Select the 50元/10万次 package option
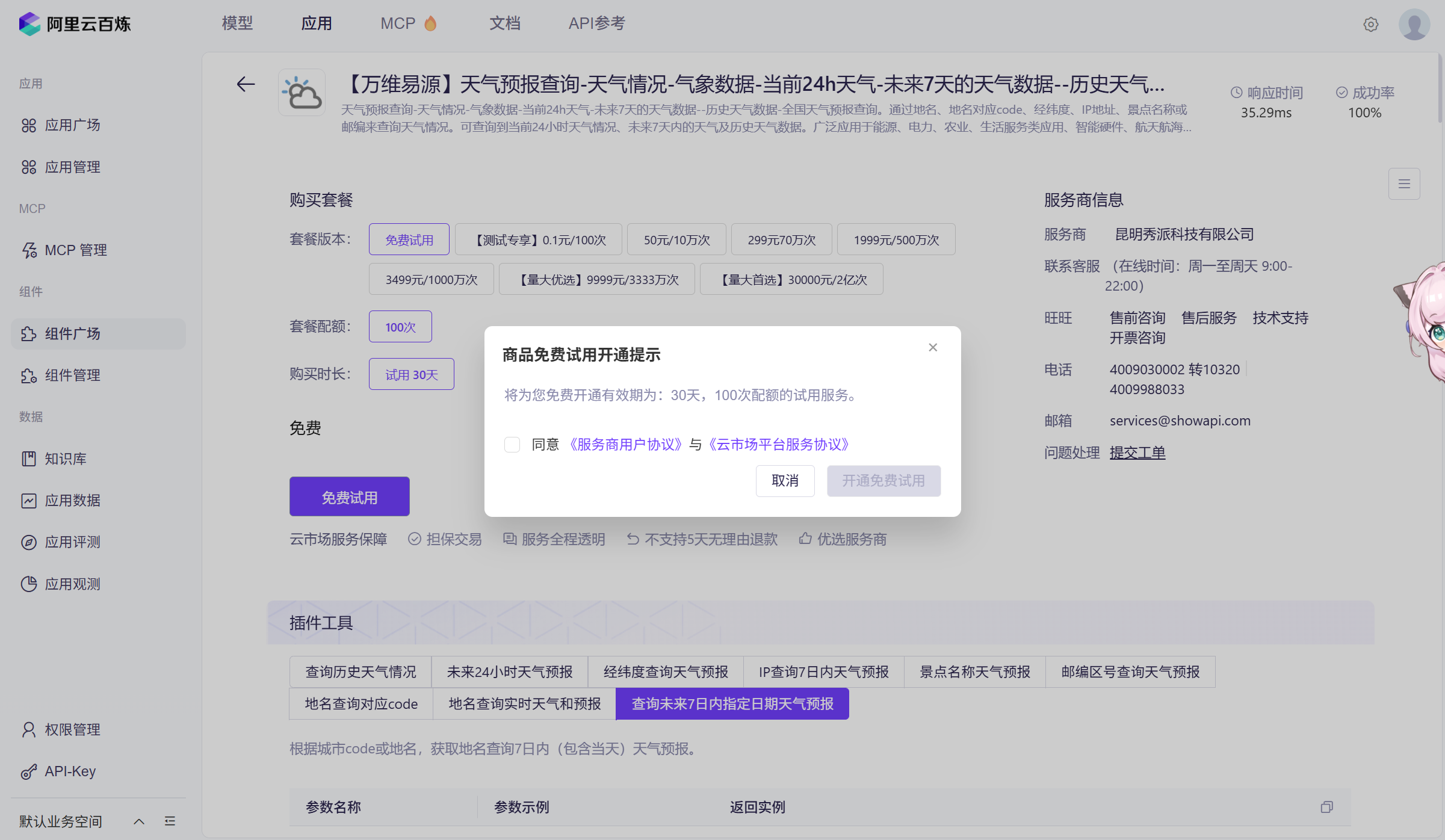Image resolution: width=1445 pixels, height=840 pixels. (676, 239)
